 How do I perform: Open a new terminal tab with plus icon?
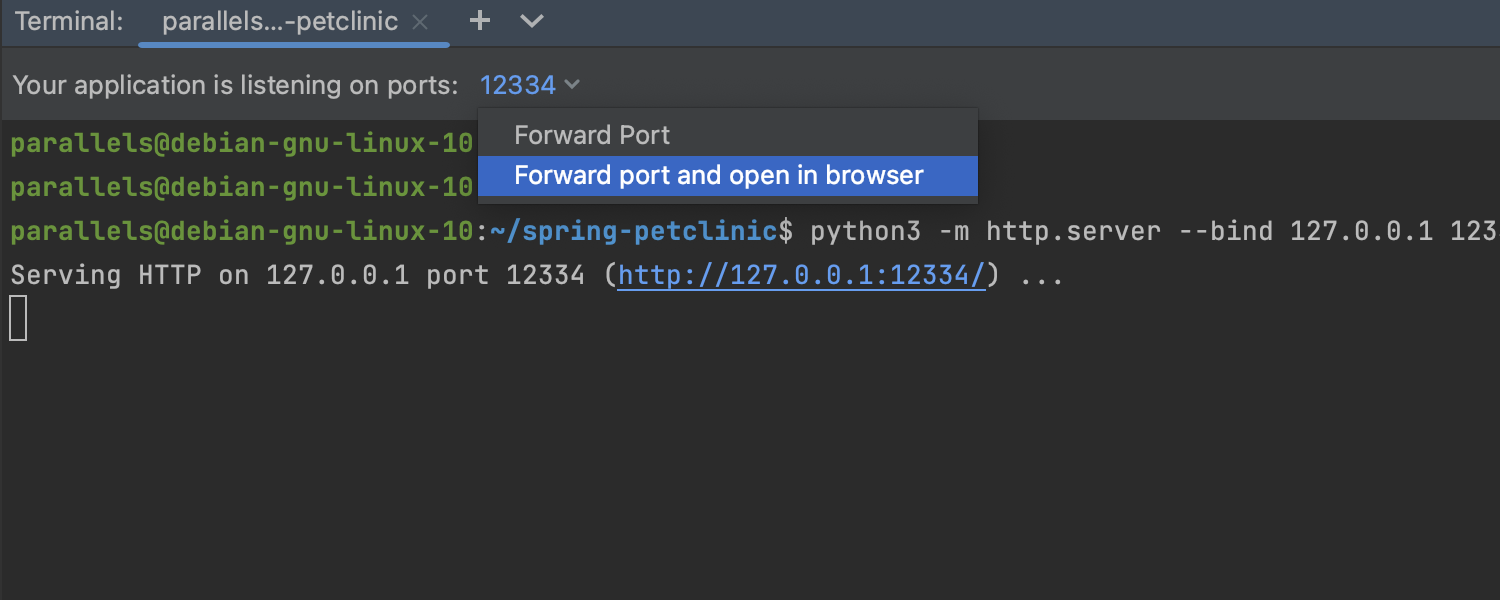click(x=480, y=21)
